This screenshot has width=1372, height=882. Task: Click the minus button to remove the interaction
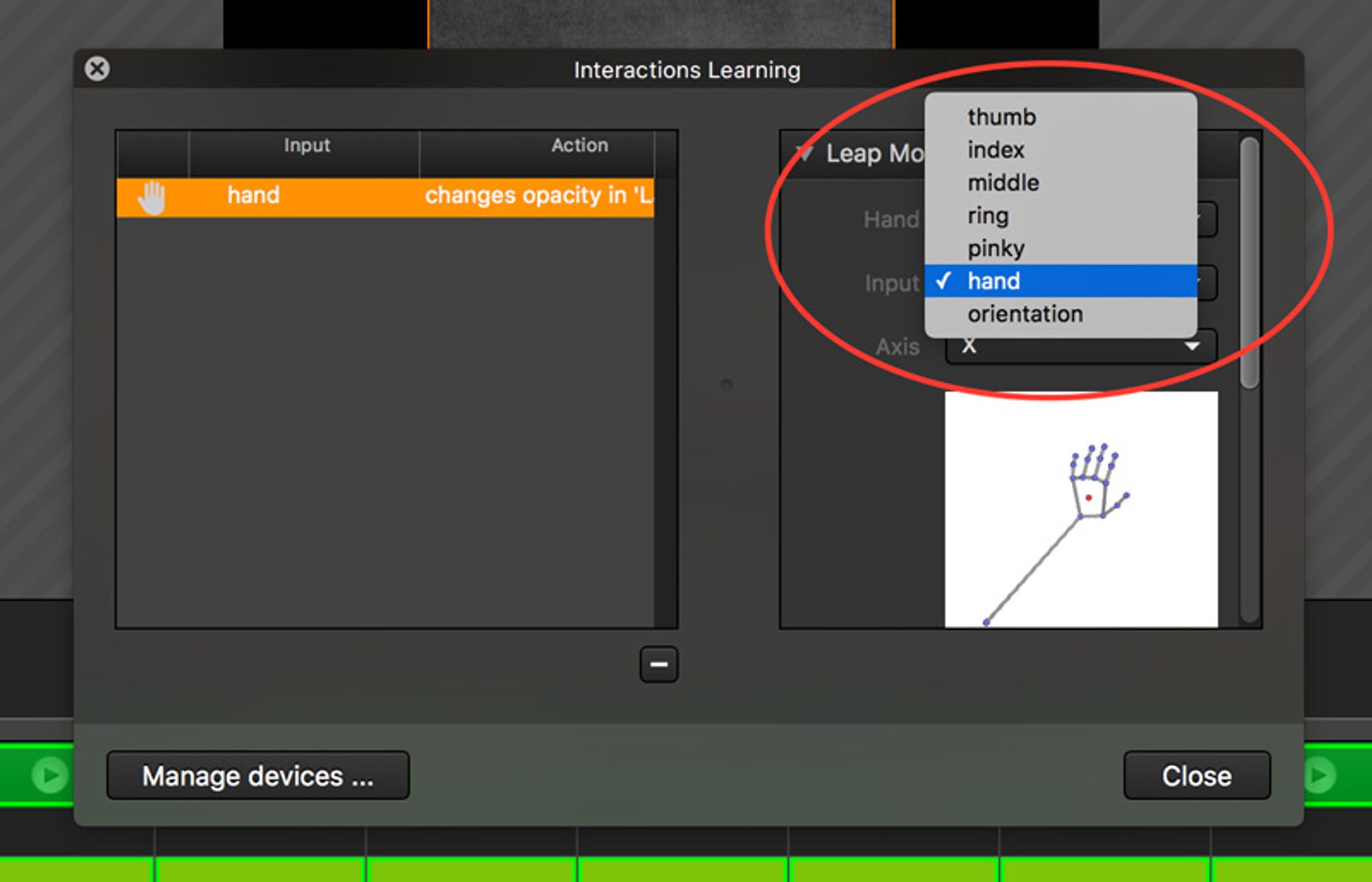[659, 664]
